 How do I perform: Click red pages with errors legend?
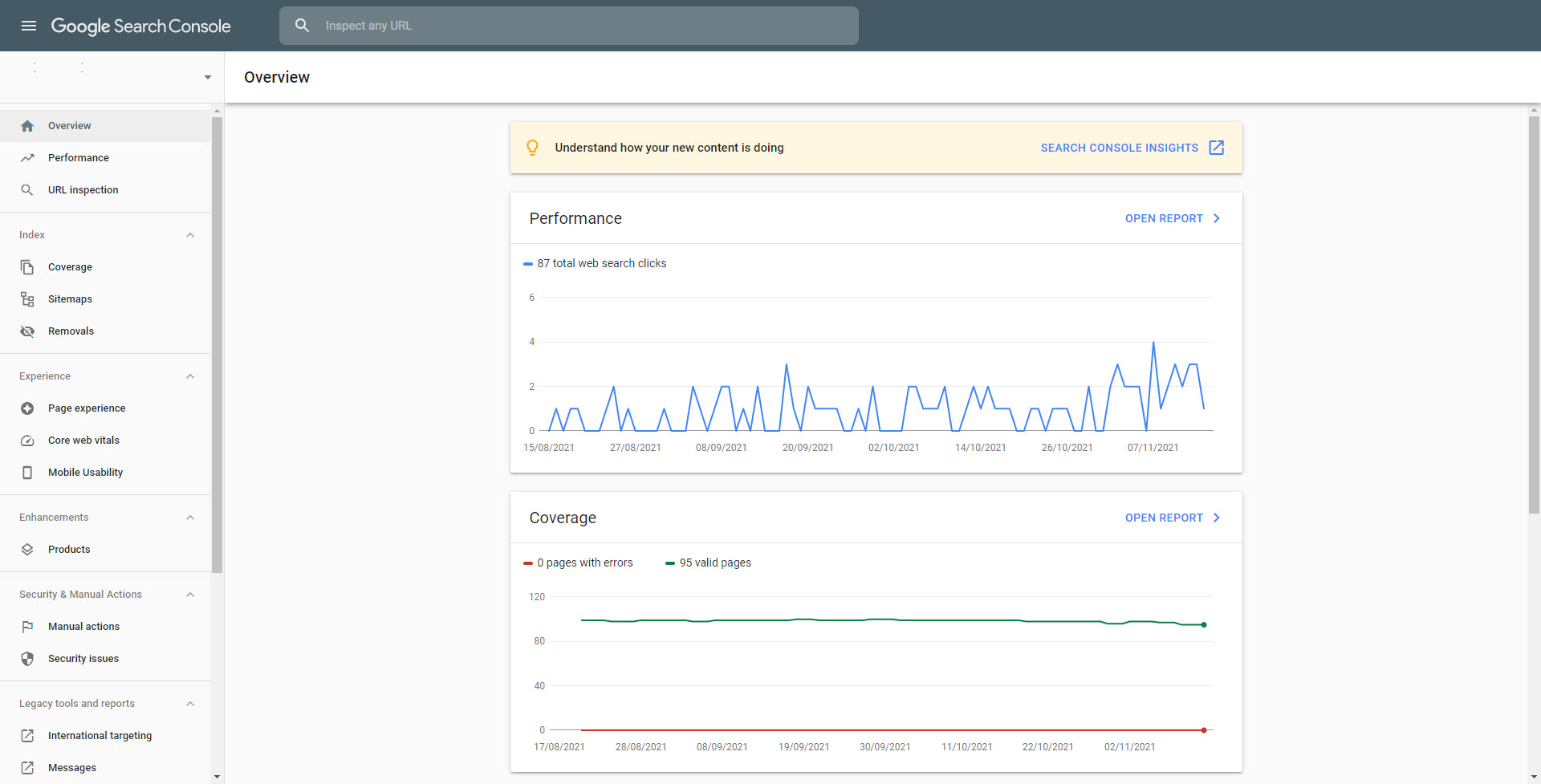[578, 563]
